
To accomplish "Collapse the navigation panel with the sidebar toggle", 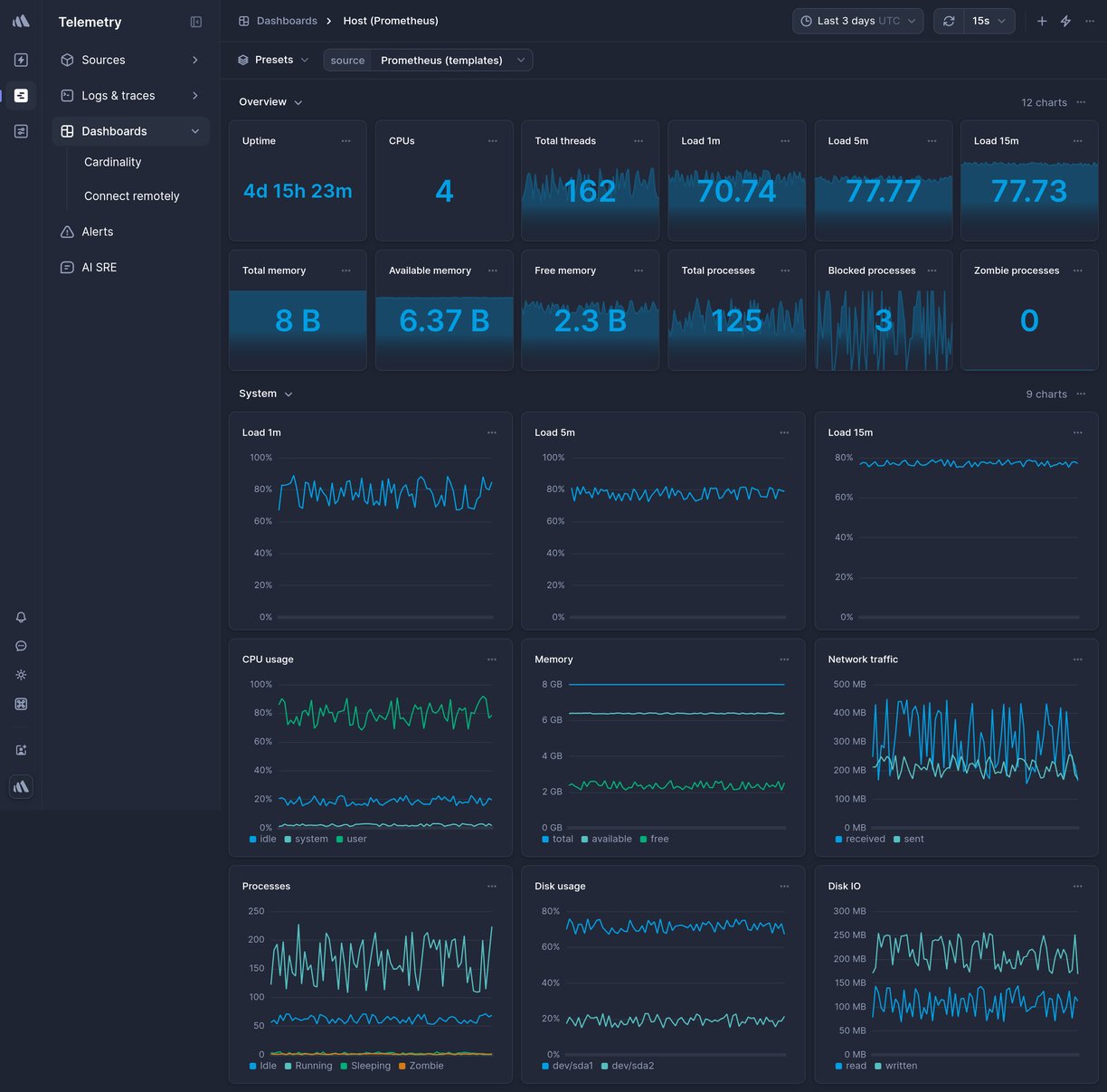I will pyautogui.click(x=196, y=22).
